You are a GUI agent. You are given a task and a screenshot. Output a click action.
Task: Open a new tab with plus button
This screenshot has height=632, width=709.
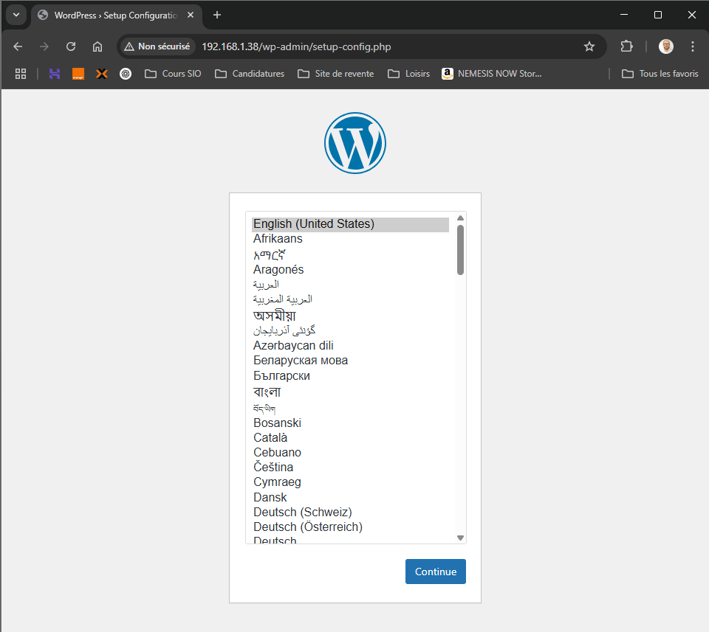tap(217, 15)
